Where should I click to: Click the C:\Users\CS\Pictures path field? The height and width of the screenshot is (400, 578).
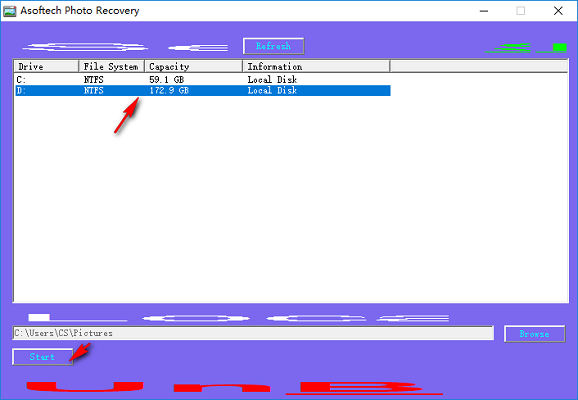click(253, 333)
